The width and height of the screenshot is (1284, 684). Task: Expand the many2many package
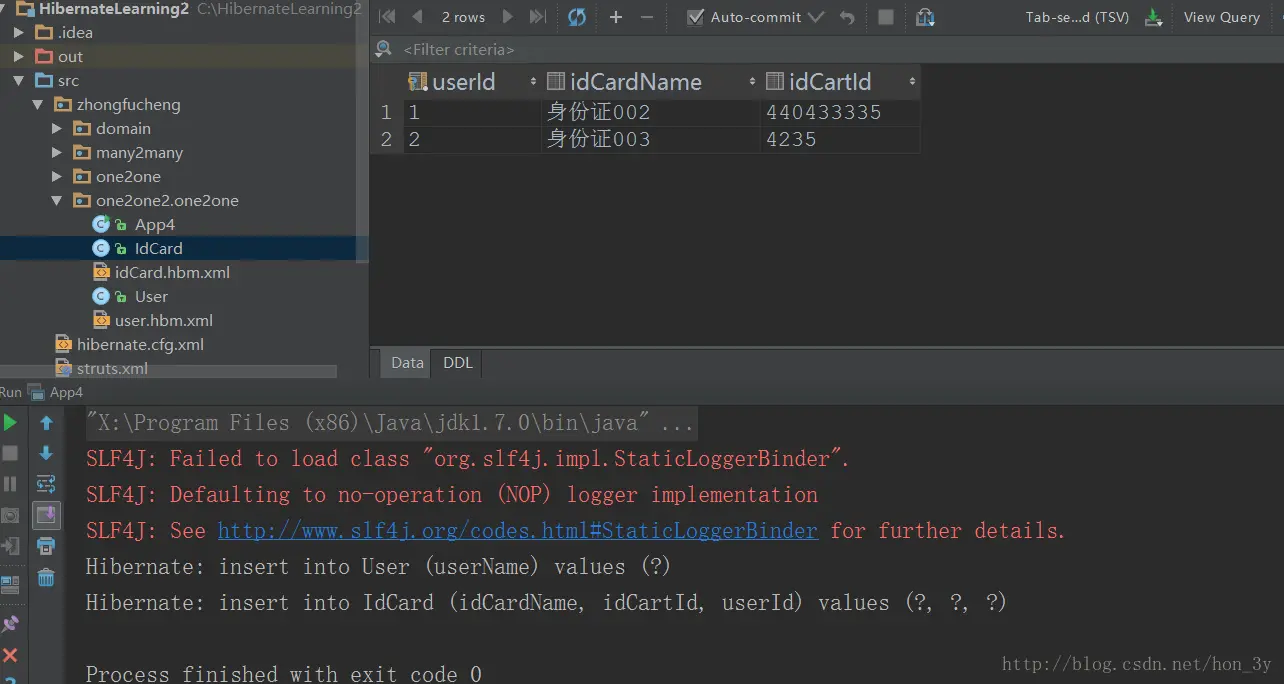57,153
